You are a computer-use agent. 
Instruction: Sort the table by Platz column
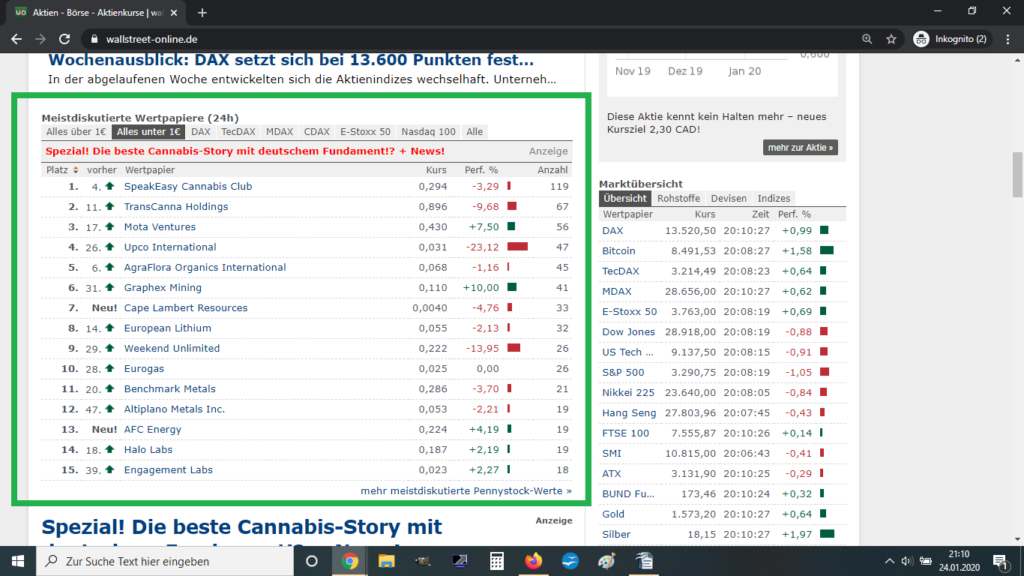(62, 170)
